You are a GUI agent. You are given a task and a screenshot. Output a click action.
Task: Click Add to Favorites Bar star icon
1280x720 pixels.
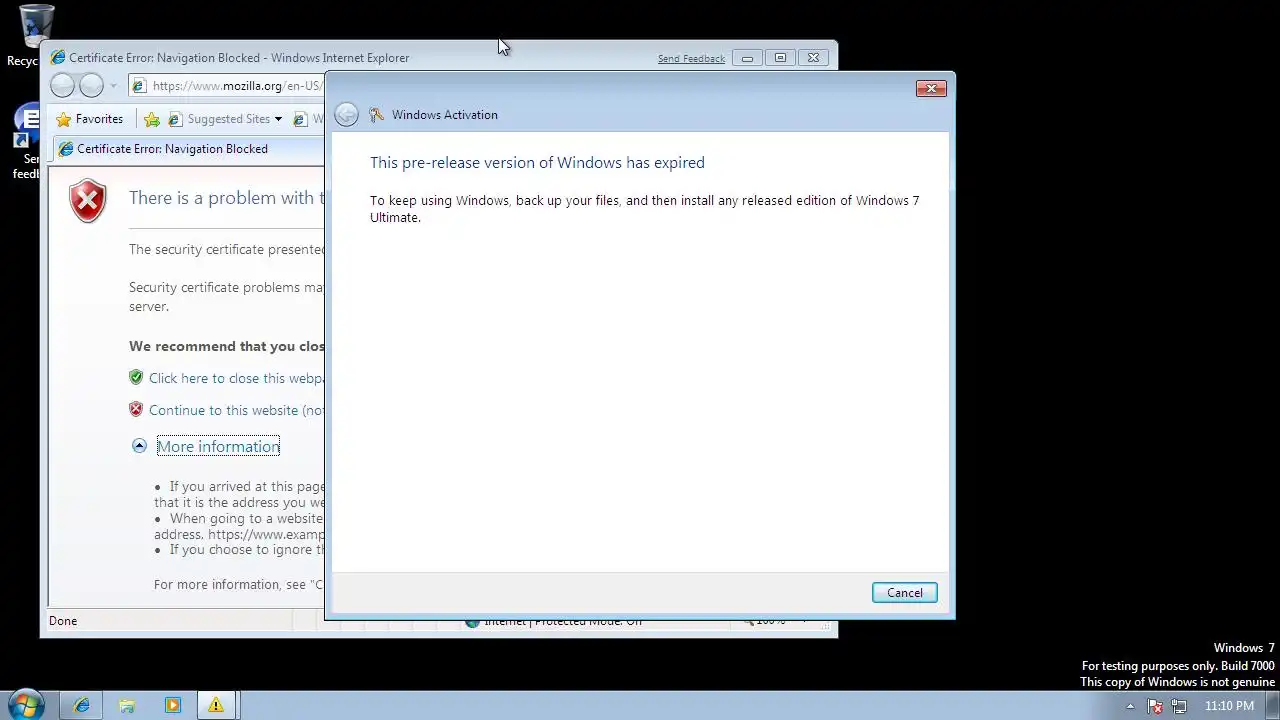coord(152,119)
